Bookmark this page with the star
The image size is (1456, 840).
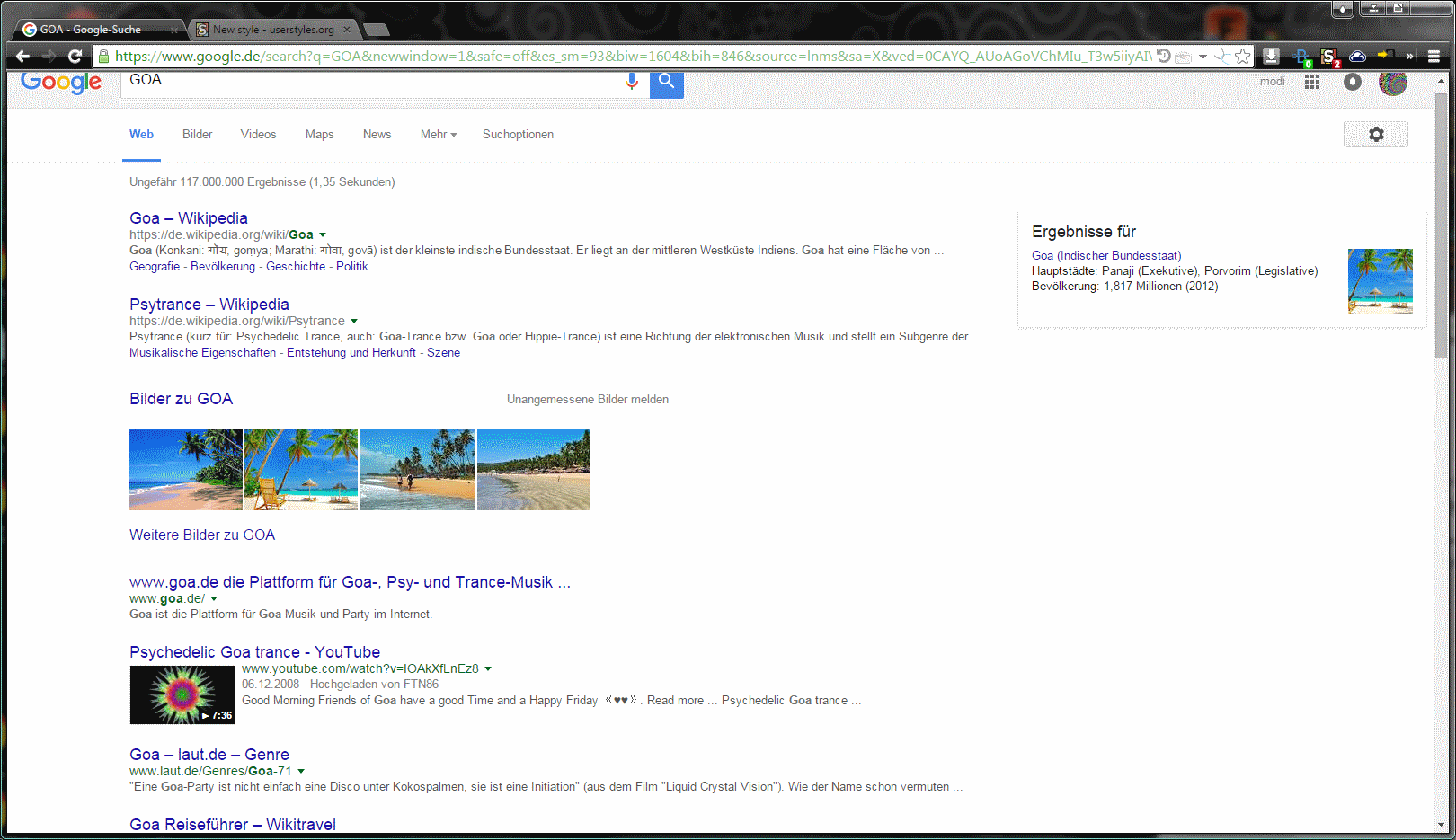[x=1243, y=57]
